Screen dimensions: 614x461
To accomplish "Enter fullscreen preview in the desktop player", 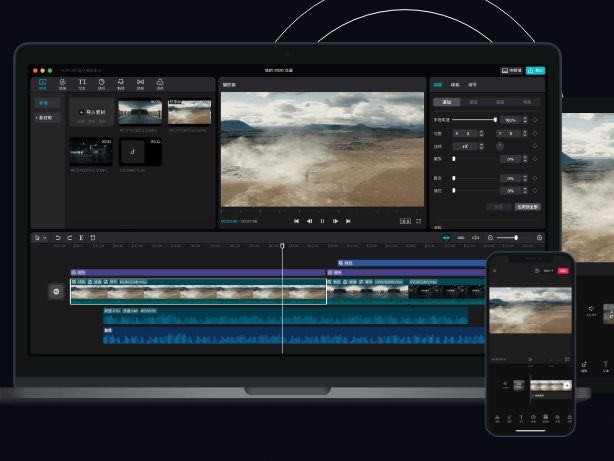I will (419, 221).
